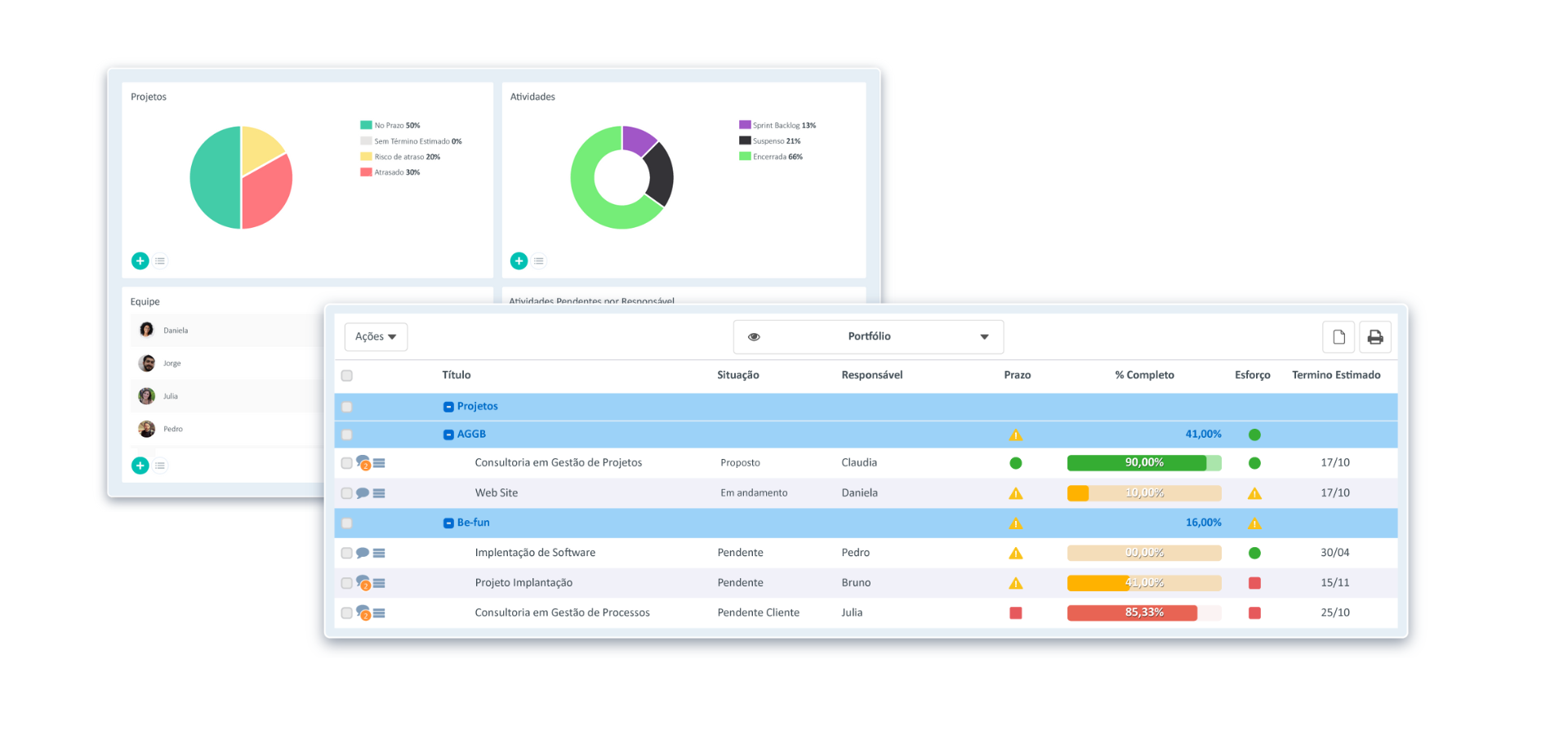Toggle the select-all checkbox in the table header
1568x735 pixels.
click(x=347, y=376)
